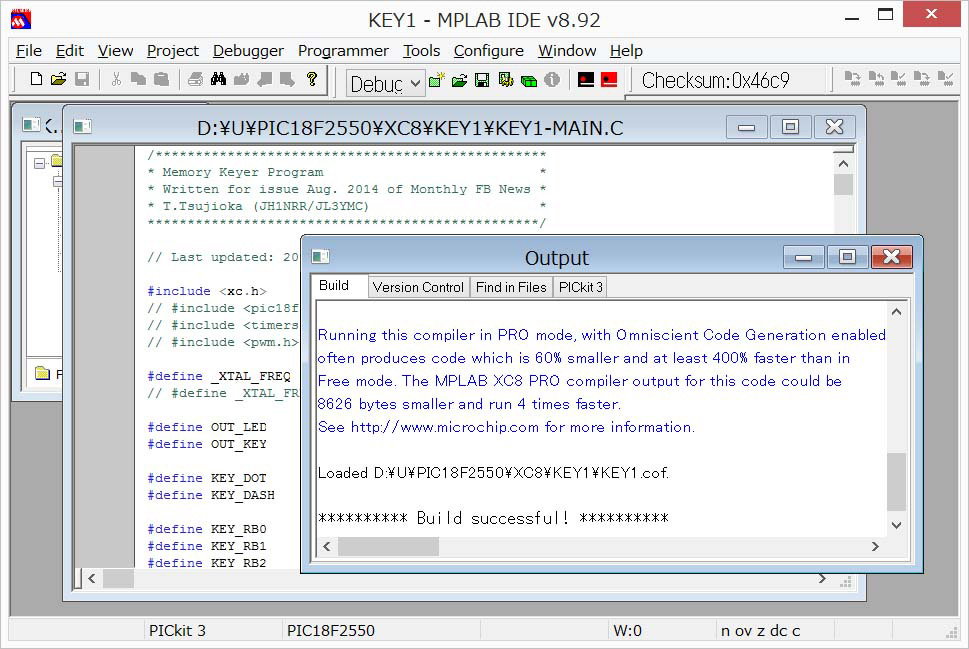
Task: Switch to the PICkit 3 output tab
Action: coord(580,287)
